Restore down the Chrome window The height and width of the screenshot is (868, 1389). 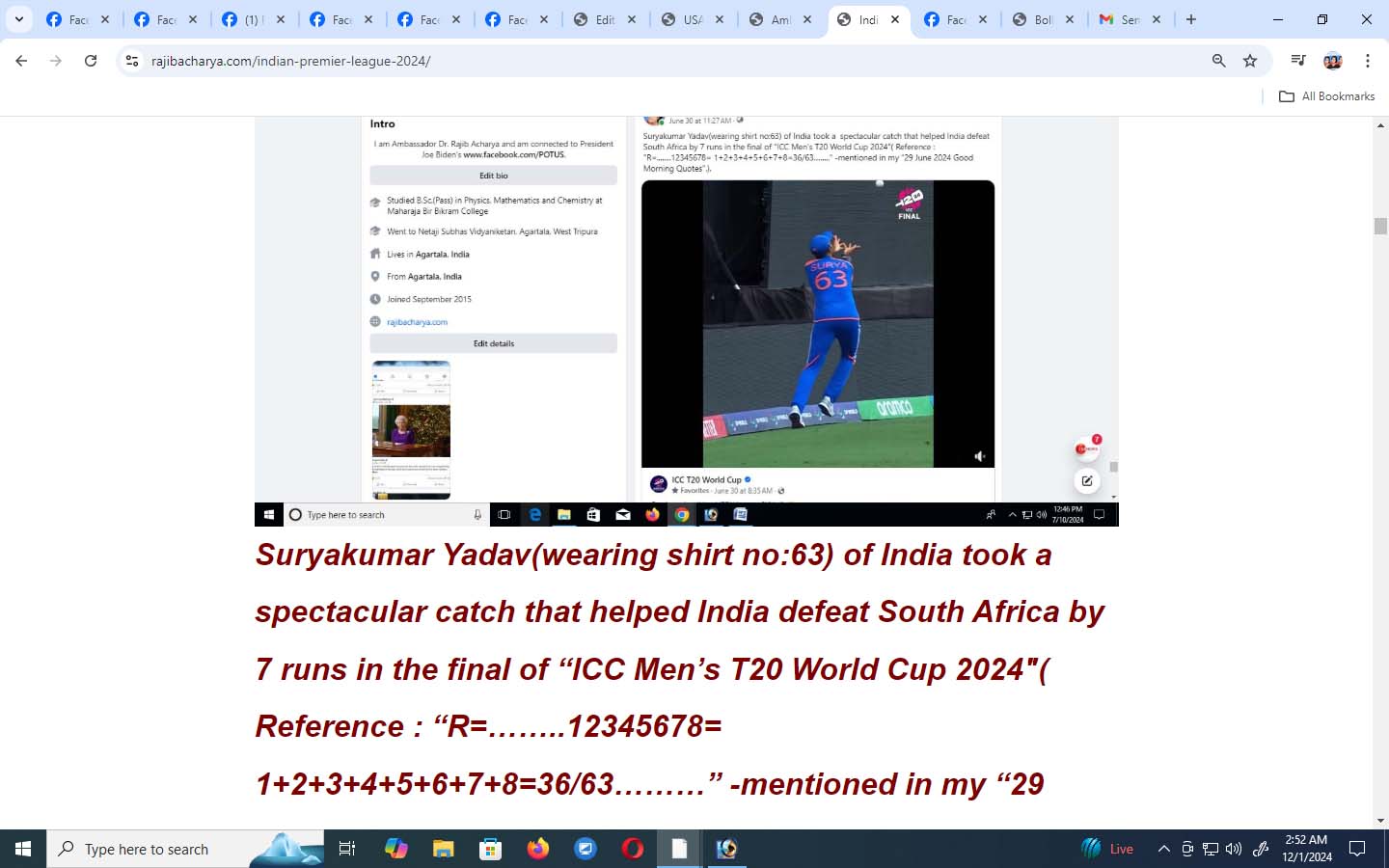[x=1322, y=19]
